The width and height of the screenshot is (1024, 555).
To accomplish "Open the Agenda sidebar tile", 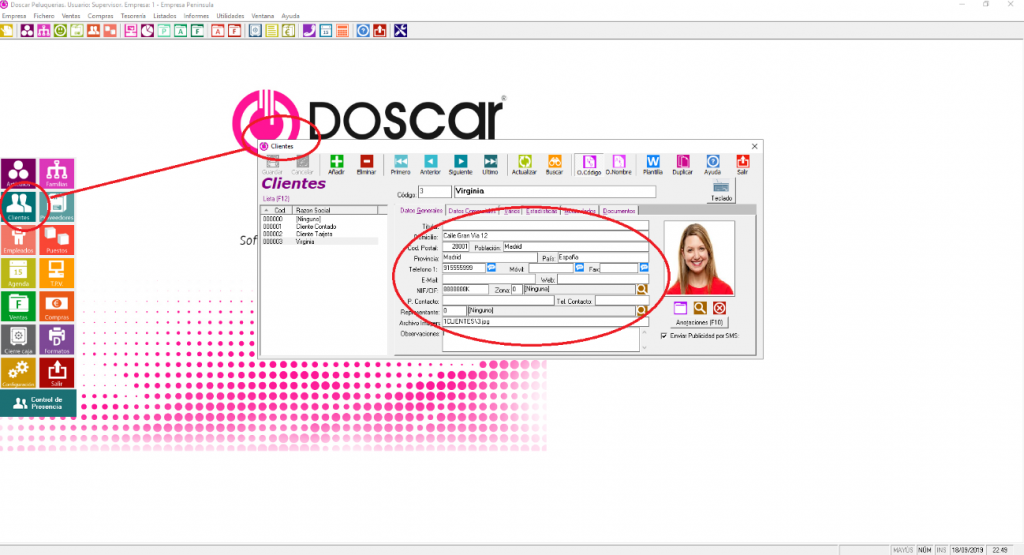I will click(x=18, y=273).
